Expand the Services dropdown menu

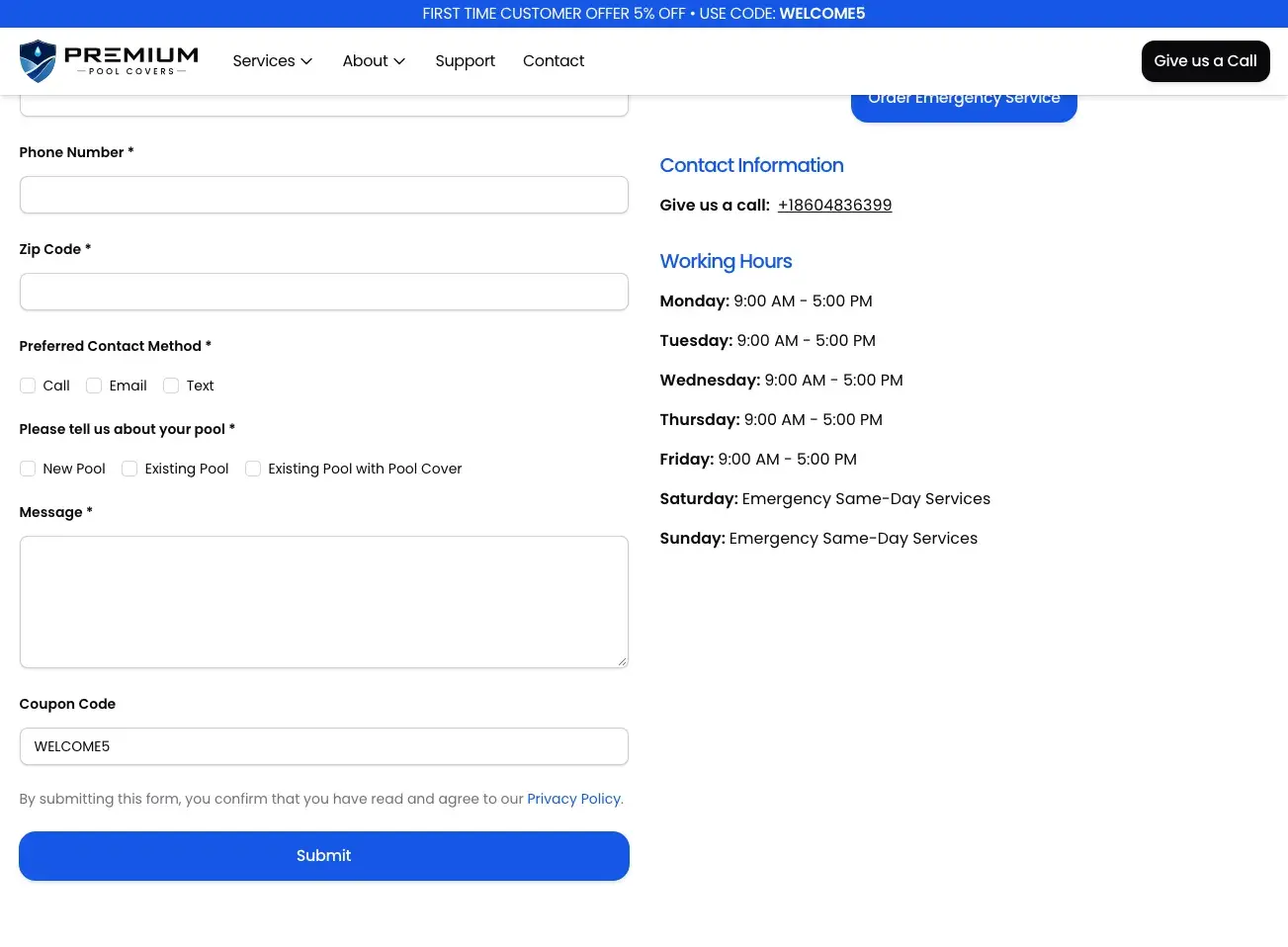[x=273, y=61]
